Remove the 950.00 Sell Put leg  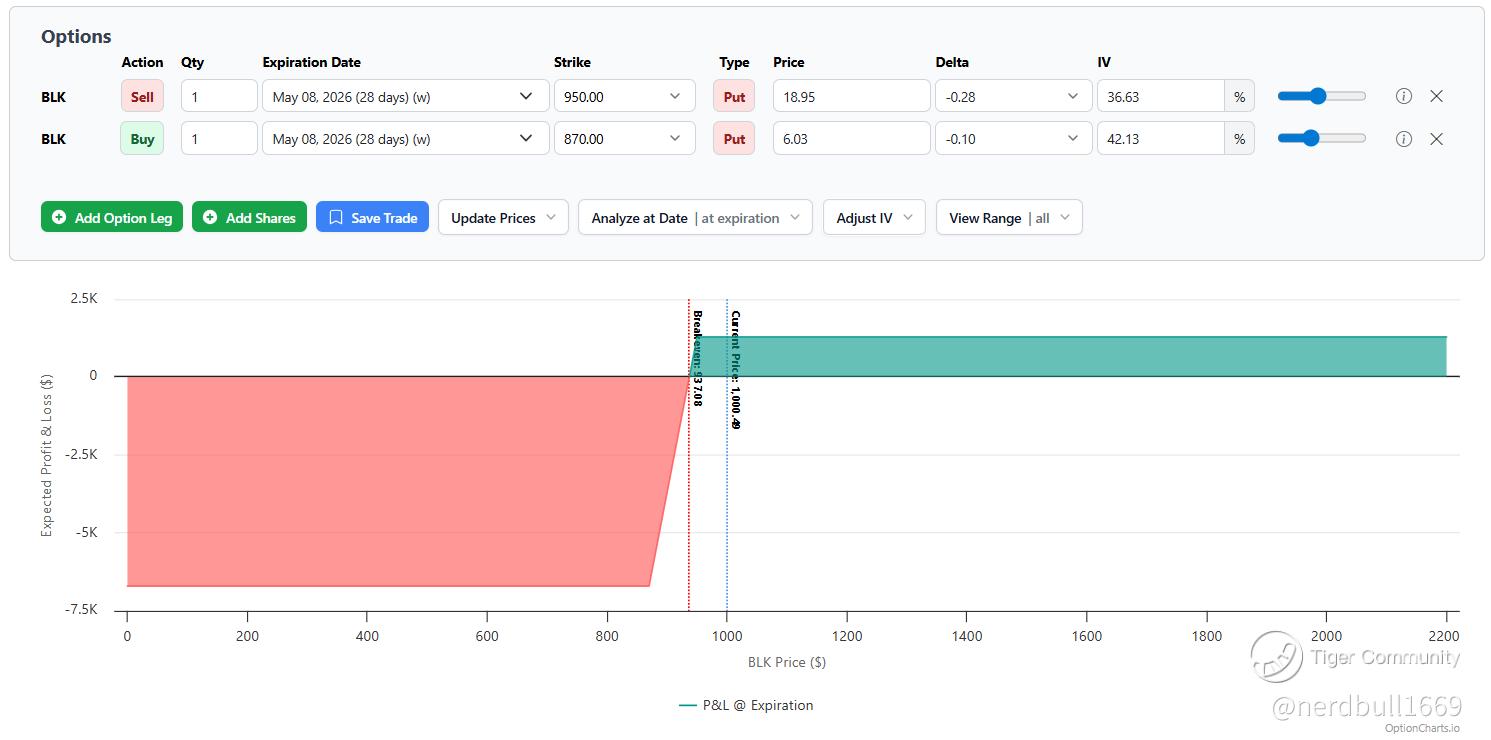[1436, 97]
